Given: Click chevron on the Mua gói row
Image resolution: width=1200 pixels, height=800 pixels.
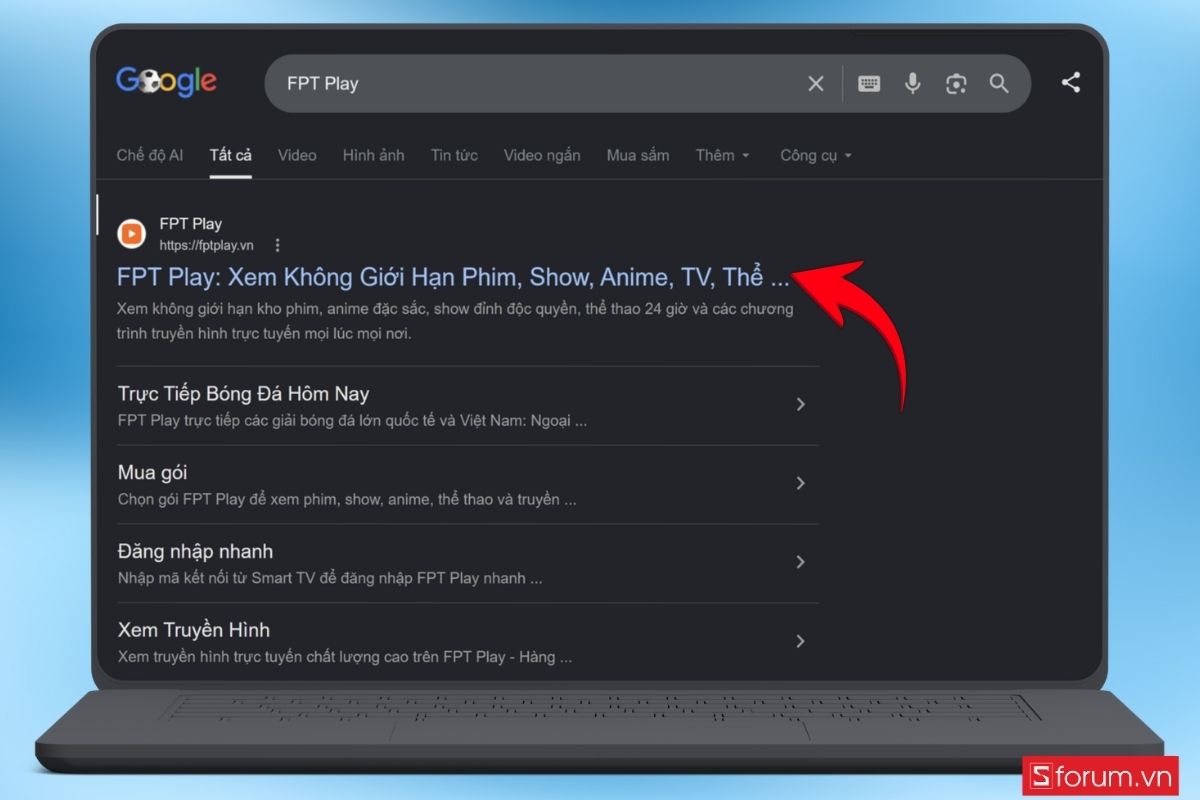Looking at the screenshot, I should pyautogui.click(x=800, y=483).
